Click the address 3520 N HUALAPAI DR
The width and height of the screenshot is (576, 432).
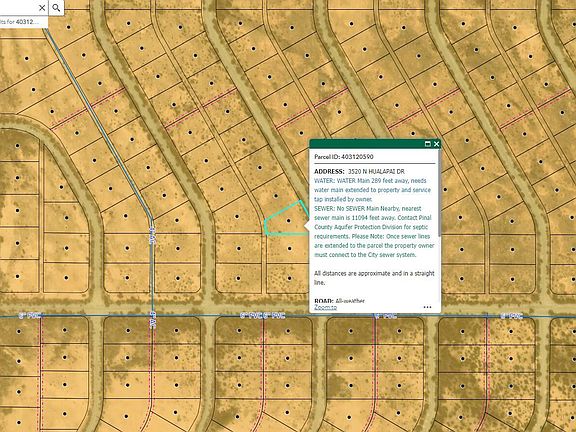click(x=376, y=171)
